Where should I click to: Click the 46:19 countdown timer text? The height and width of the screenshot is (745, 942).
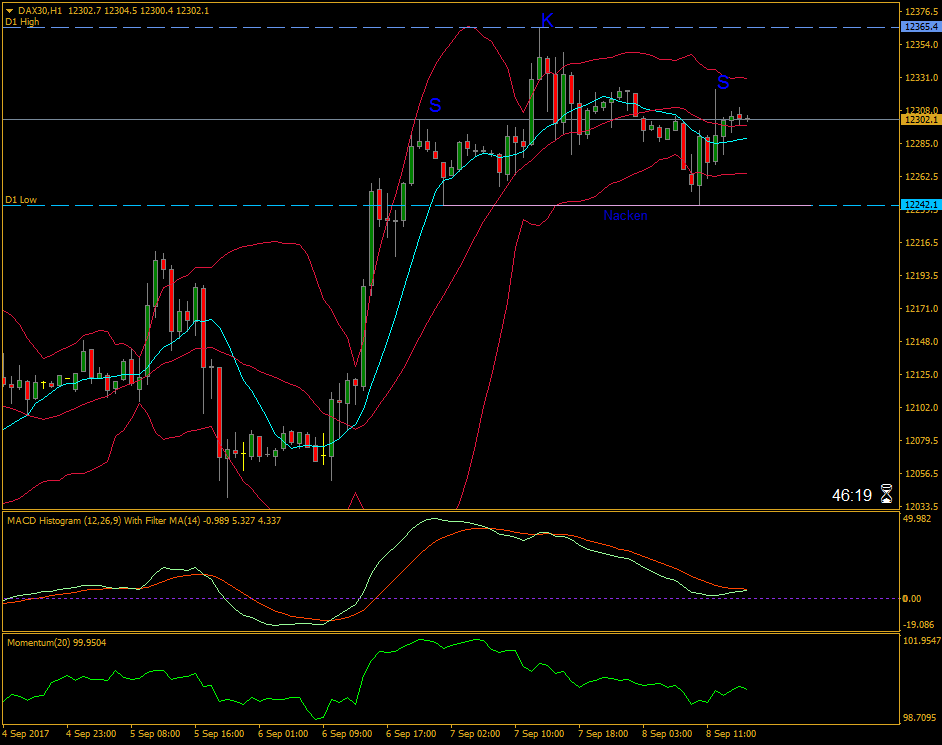[x=852, y=492]
